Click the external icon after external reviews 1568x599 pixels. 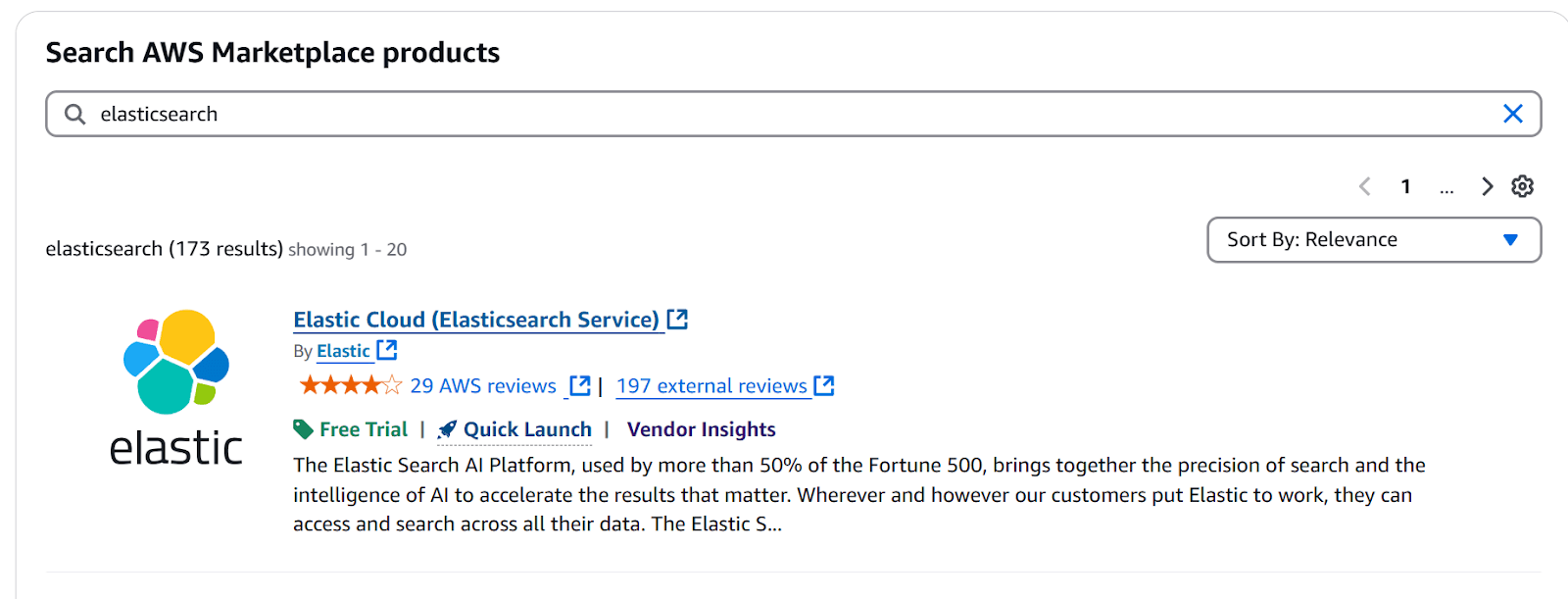824,386
